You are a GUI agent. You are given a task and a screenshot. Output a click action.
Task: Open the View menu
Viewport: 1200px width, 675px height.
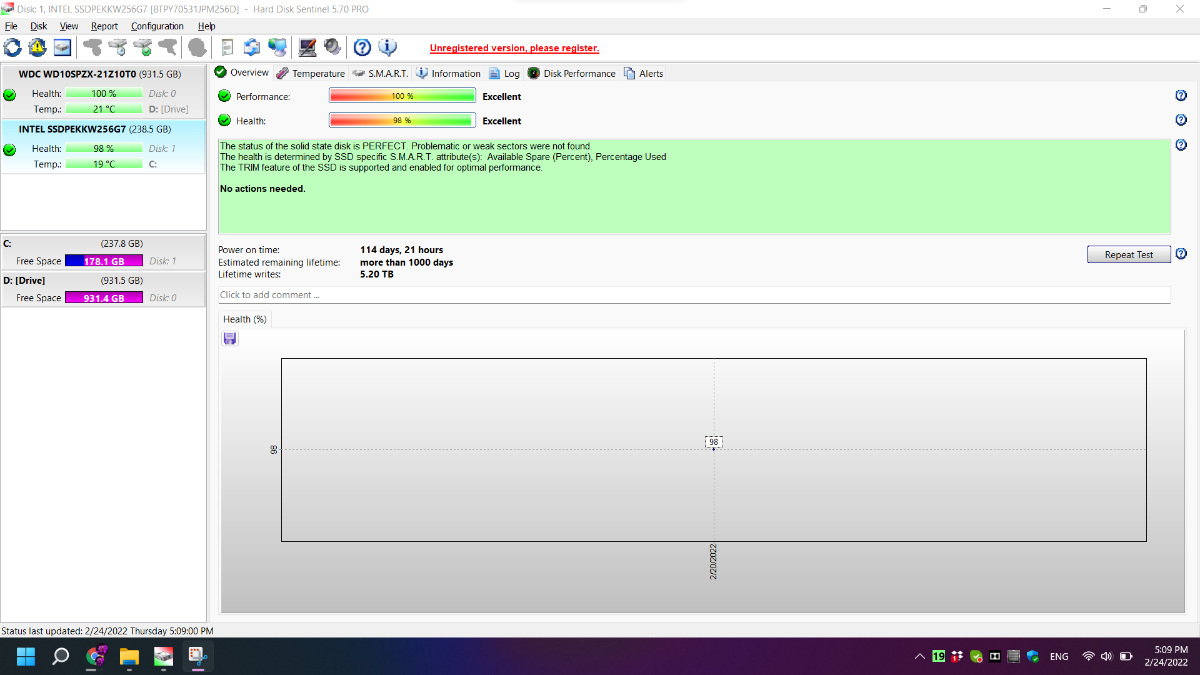tap(69, 26)
